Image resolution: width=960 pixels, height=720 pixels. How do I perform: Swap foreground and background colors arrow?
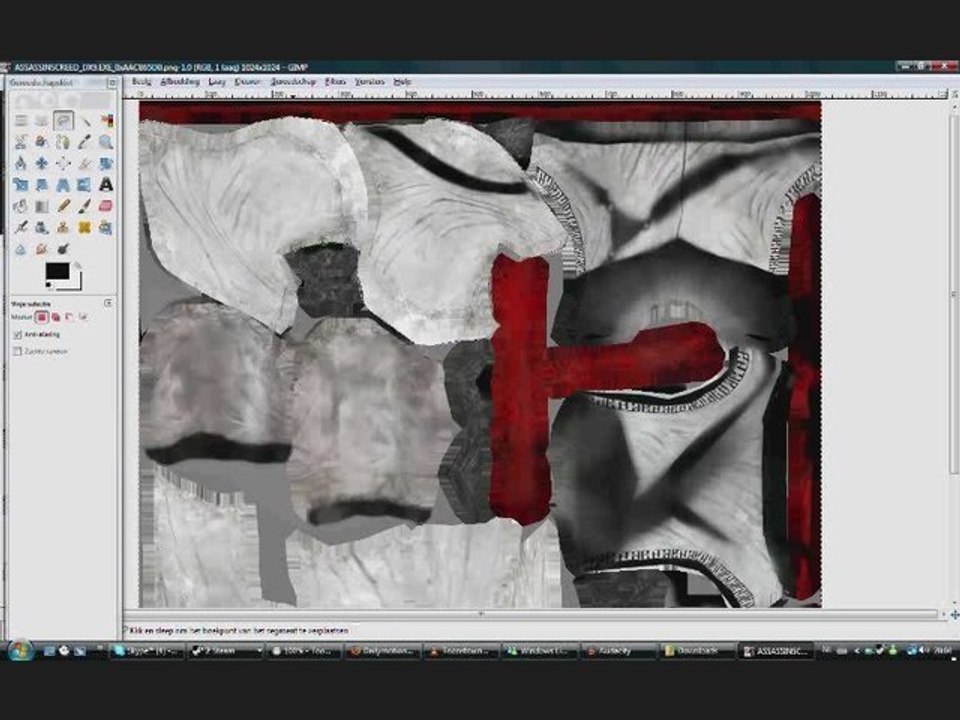point(77,265)
